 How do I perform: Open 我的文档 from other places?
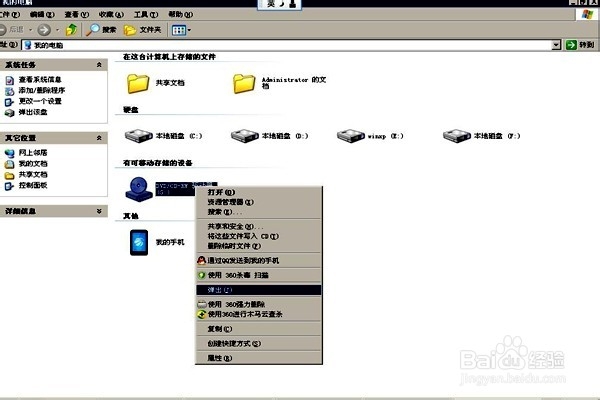click(x=33, y=163)
